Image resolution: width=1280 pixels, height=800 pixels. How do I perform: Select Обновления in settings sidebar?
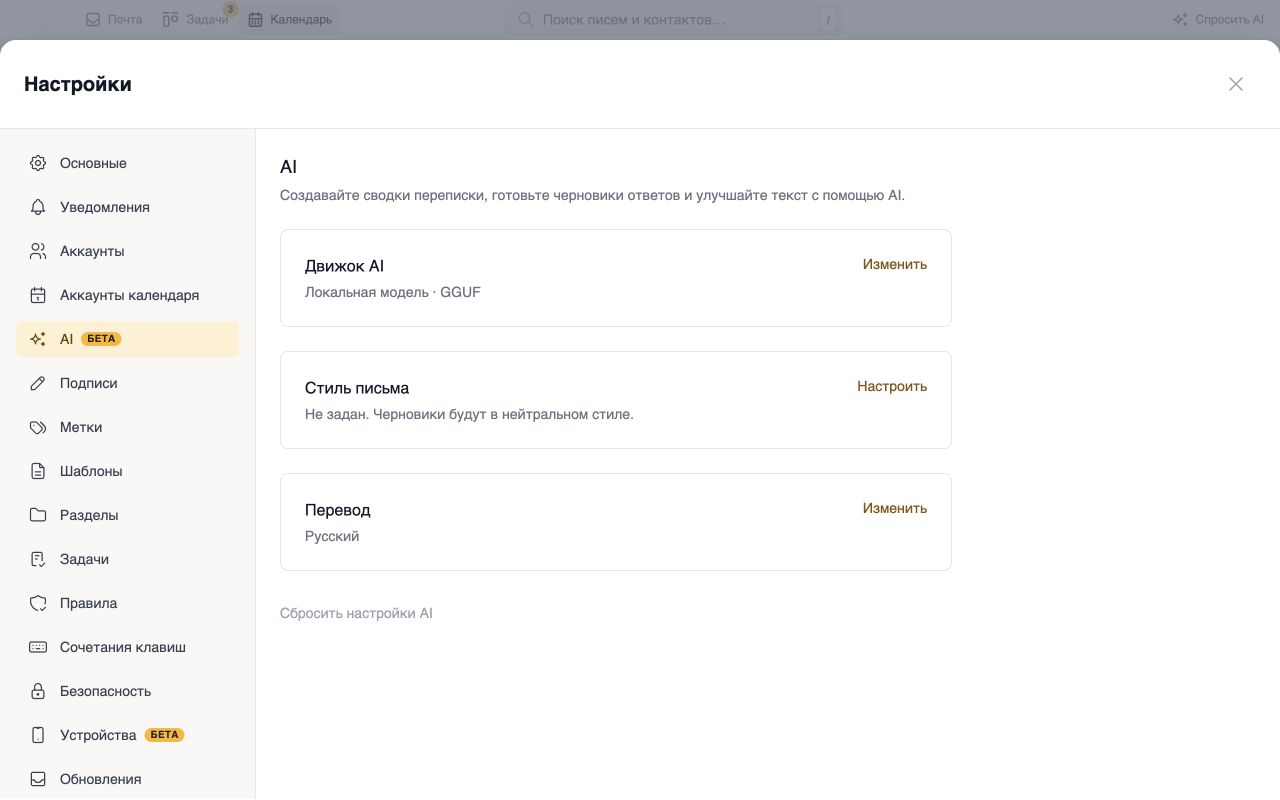tap(127, 779)
